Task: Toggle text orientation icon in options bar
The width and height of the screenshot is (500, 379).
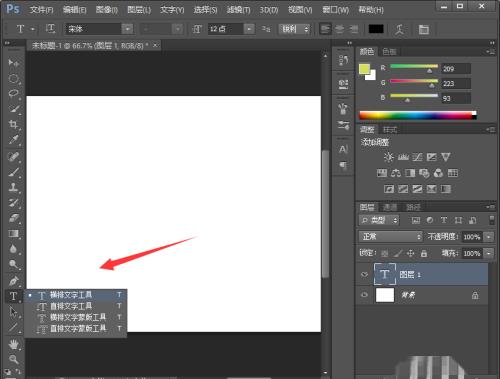Action: [x=50, y=29]
